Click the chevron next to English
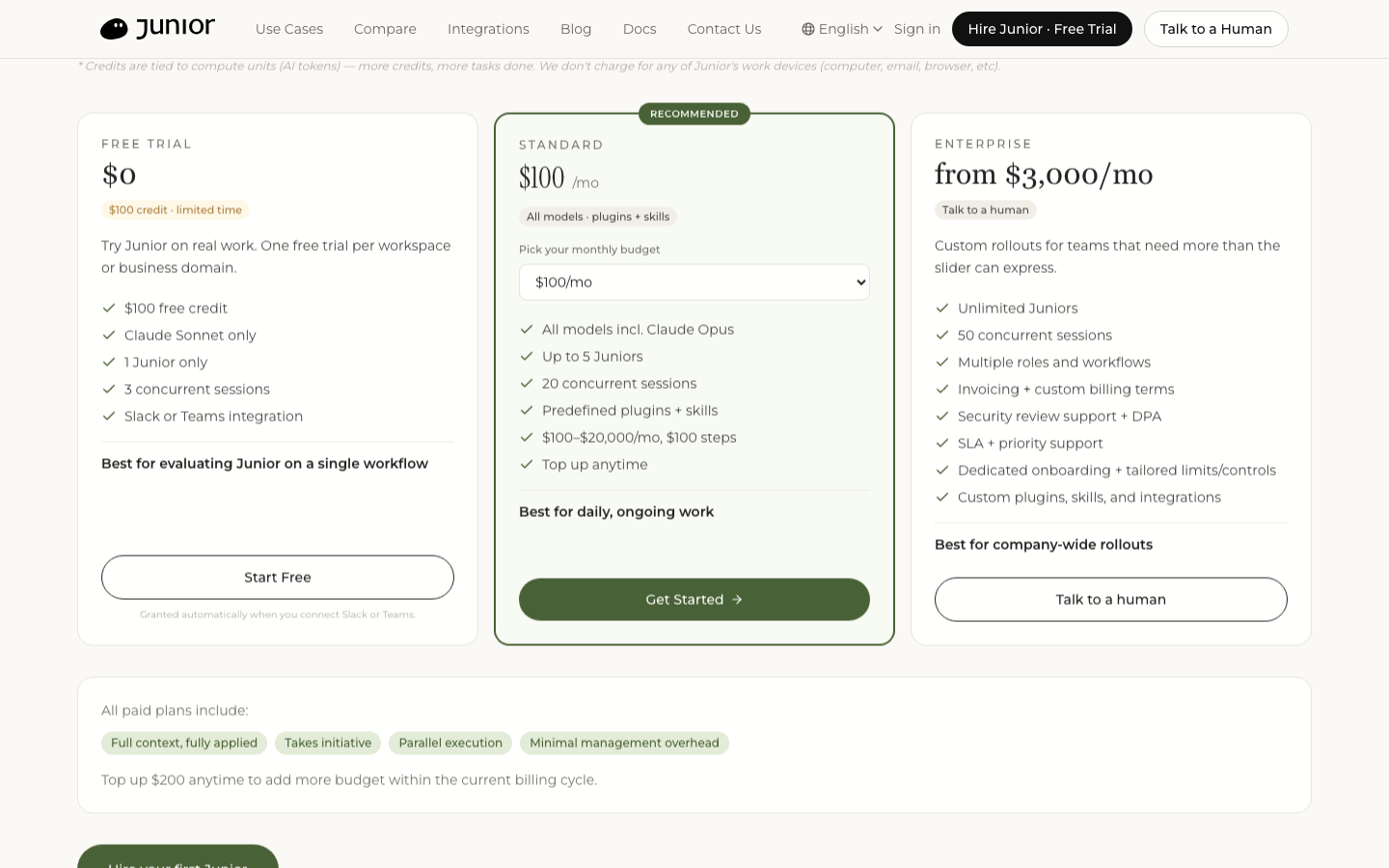Image resolution: width=1389 pixels, height=868 pixels. [x=878, y=29]
